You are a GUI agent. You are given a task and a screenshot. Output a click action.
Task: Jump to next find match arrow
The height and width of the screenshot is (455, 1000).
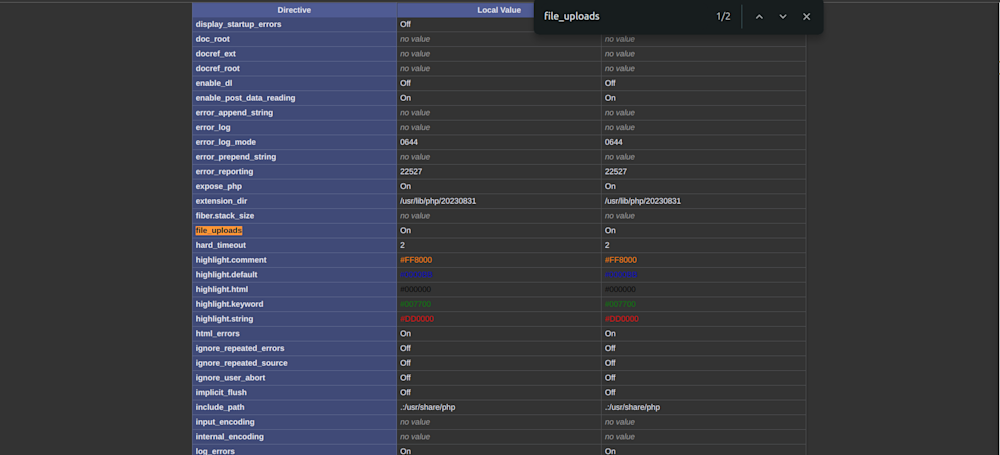(x=783, y=17)
